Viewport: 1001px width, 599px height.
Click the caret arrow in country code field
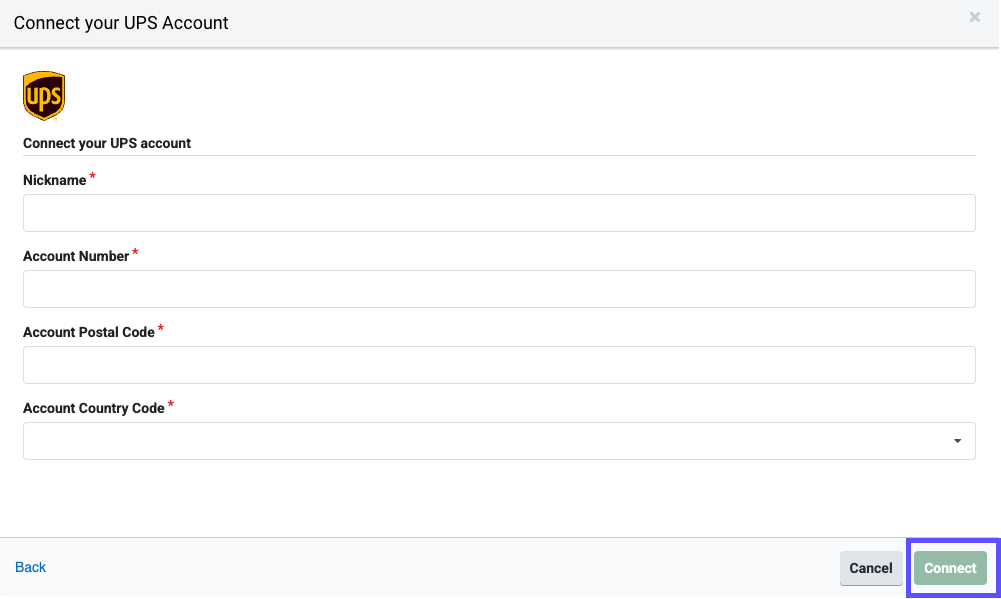tap(957, 441)
